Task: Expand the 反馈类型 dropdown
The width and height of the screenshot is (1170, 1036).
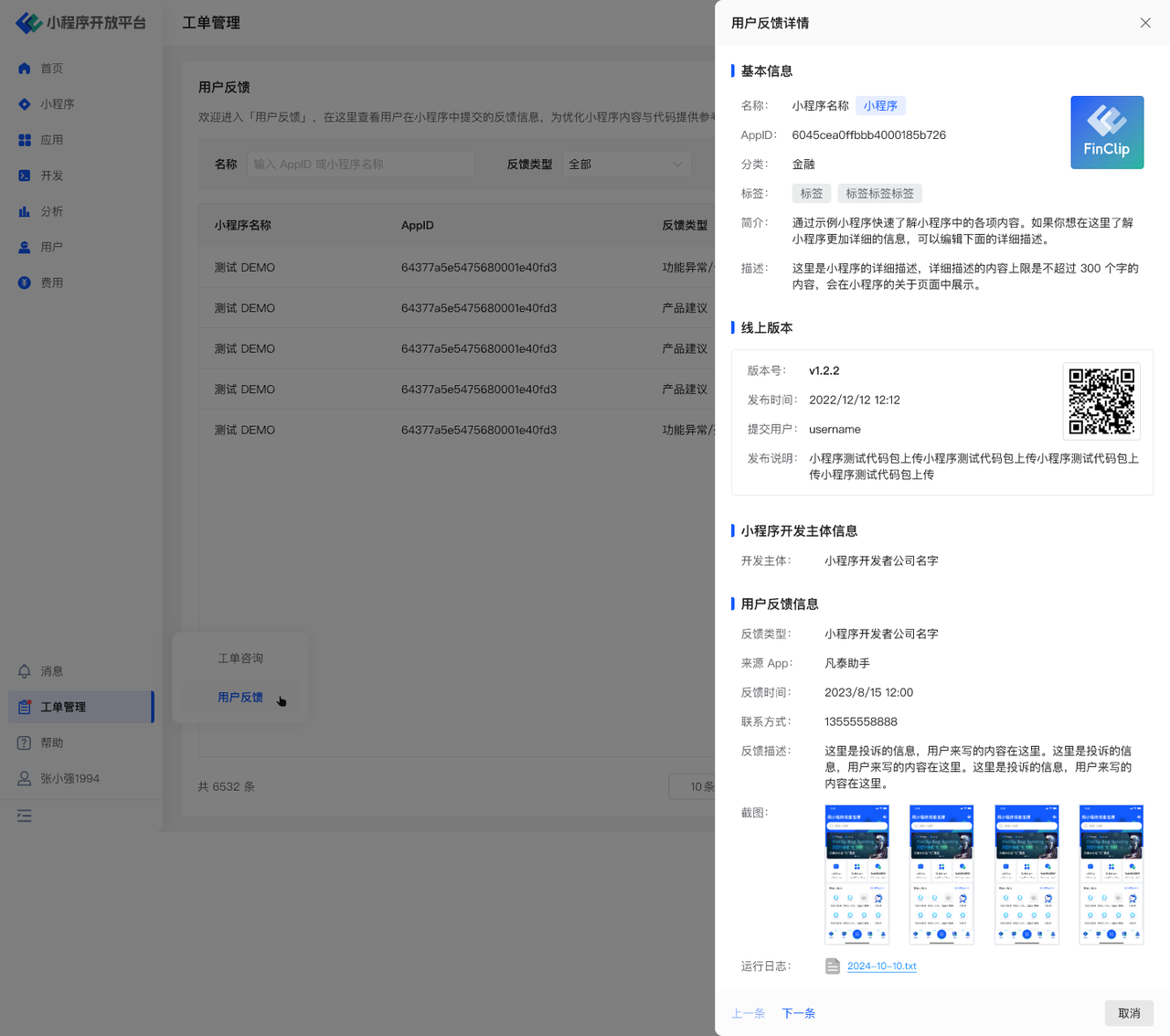Action: (626, 165)
